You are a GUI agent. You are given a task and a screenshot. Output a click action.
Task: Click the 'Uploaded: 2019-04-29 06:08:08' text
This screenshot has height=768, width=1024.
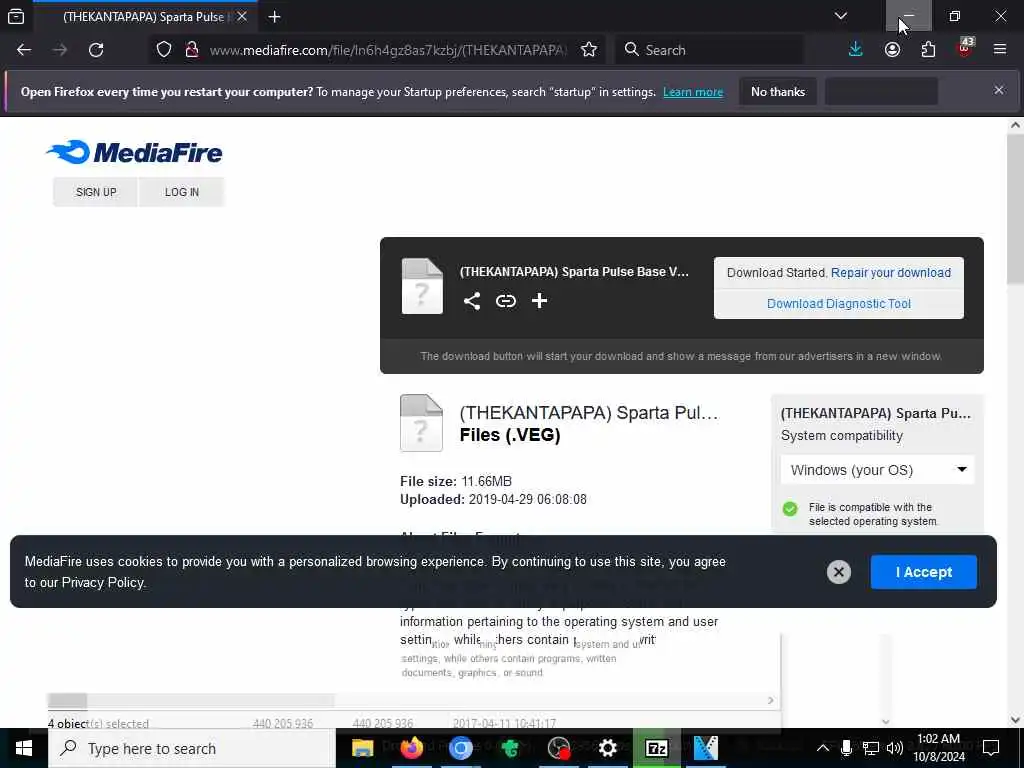tap(493, 500)
